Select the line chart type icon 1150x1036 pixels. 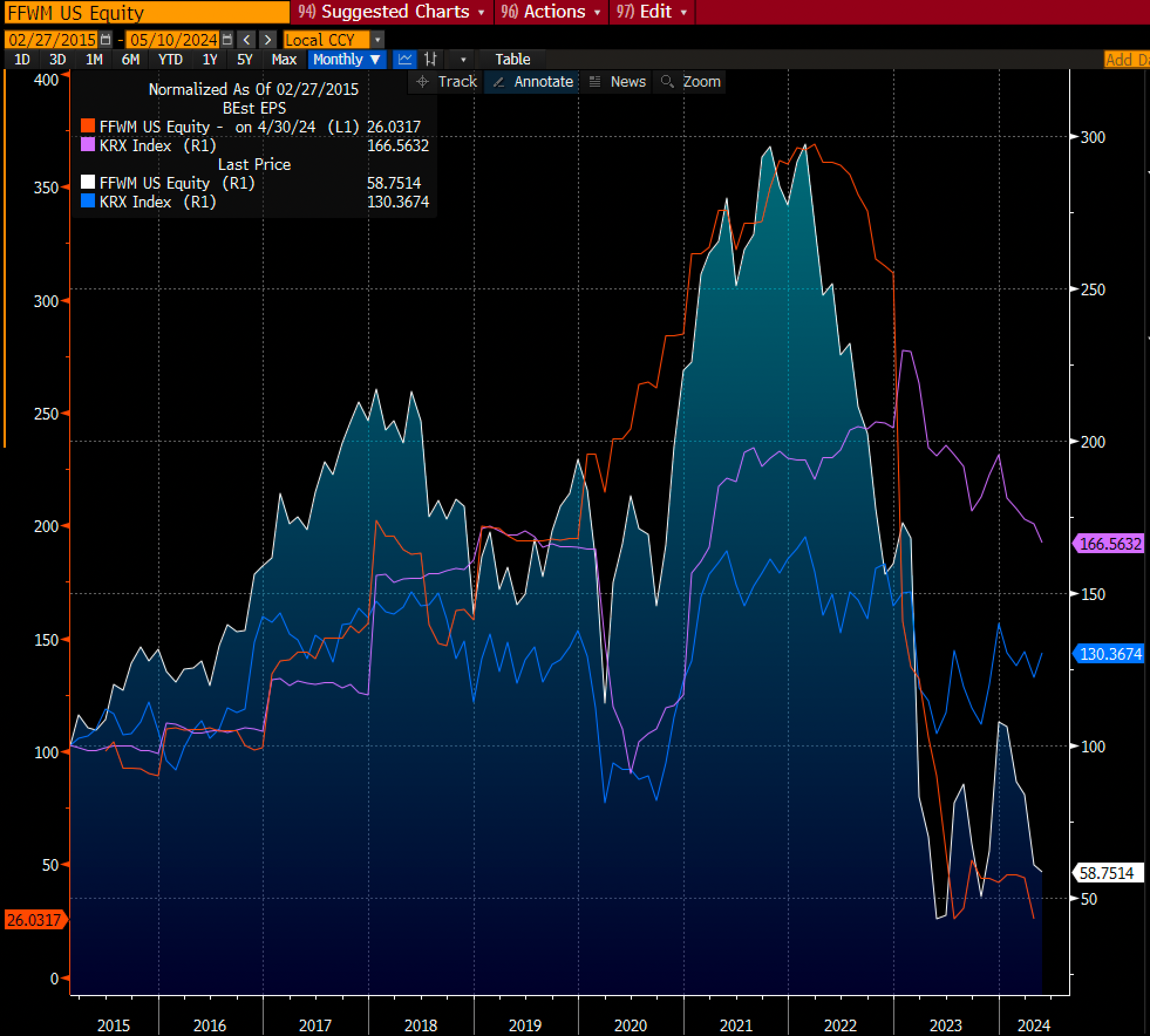click(405, 59)
